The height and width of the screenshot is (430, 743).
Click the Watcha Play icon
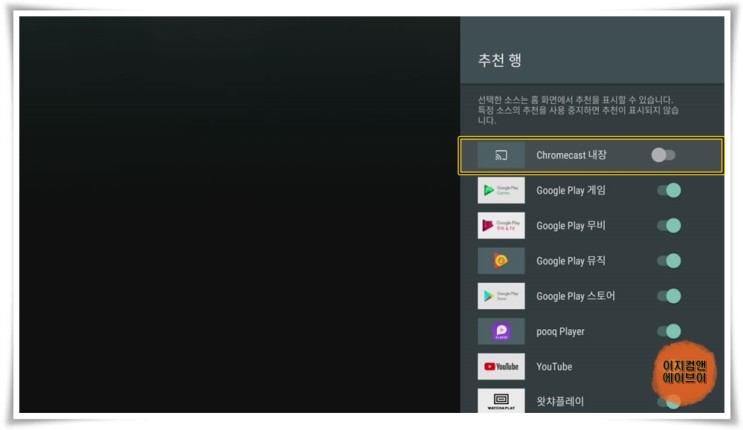tap(501, 401)
